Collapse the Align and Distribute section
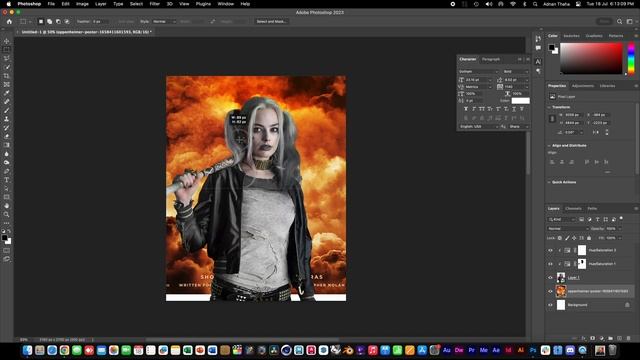 [x=549, y=145]
